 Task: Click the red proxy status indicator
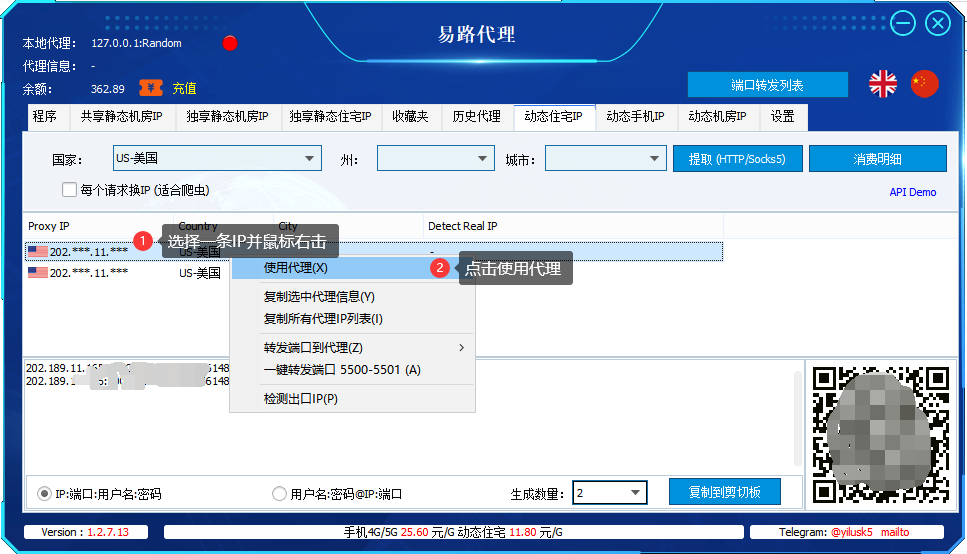230,43
